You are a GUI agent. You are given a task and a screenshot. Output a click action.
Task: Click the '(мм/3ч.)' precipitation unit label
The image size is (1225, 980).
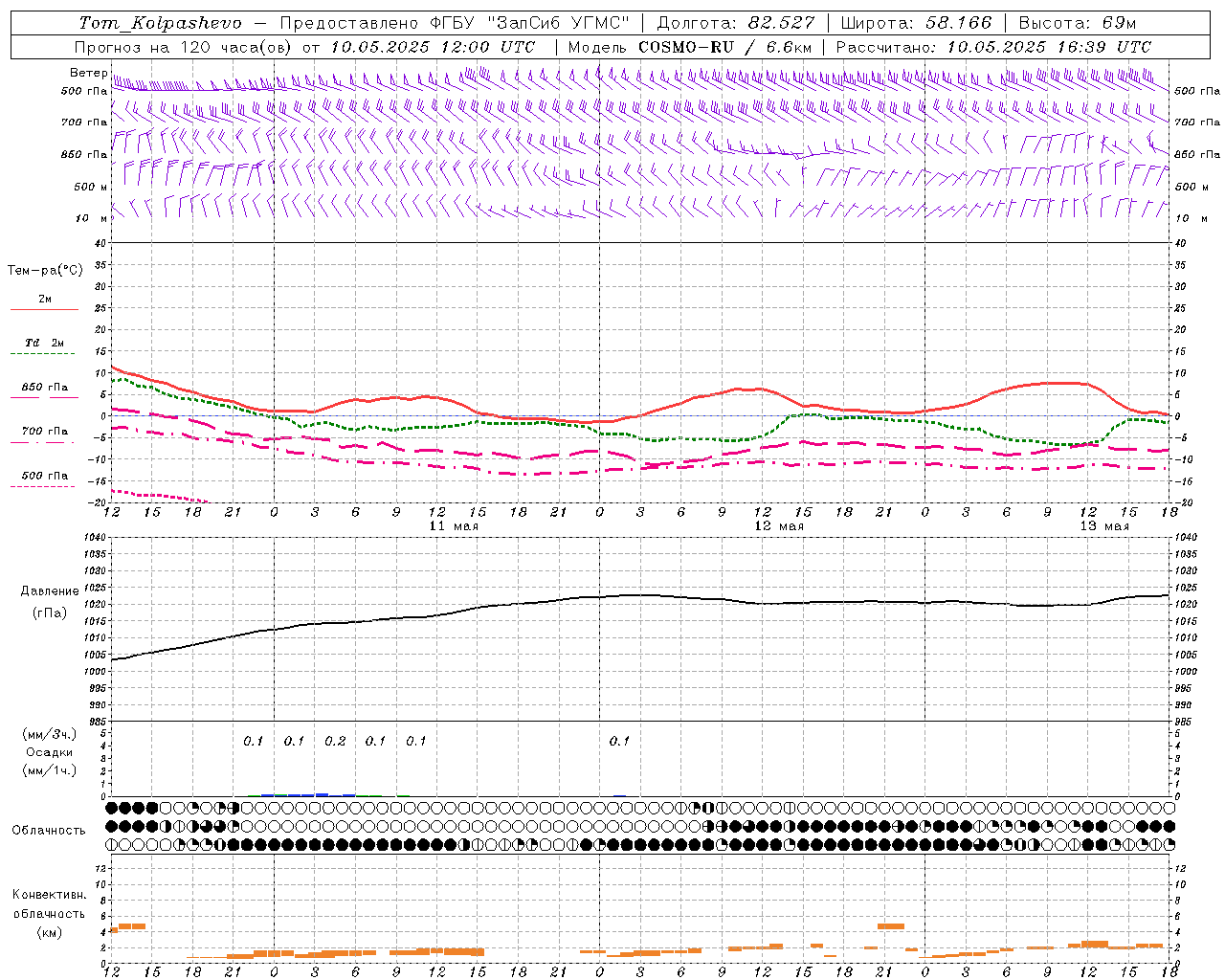pos(49,734)
